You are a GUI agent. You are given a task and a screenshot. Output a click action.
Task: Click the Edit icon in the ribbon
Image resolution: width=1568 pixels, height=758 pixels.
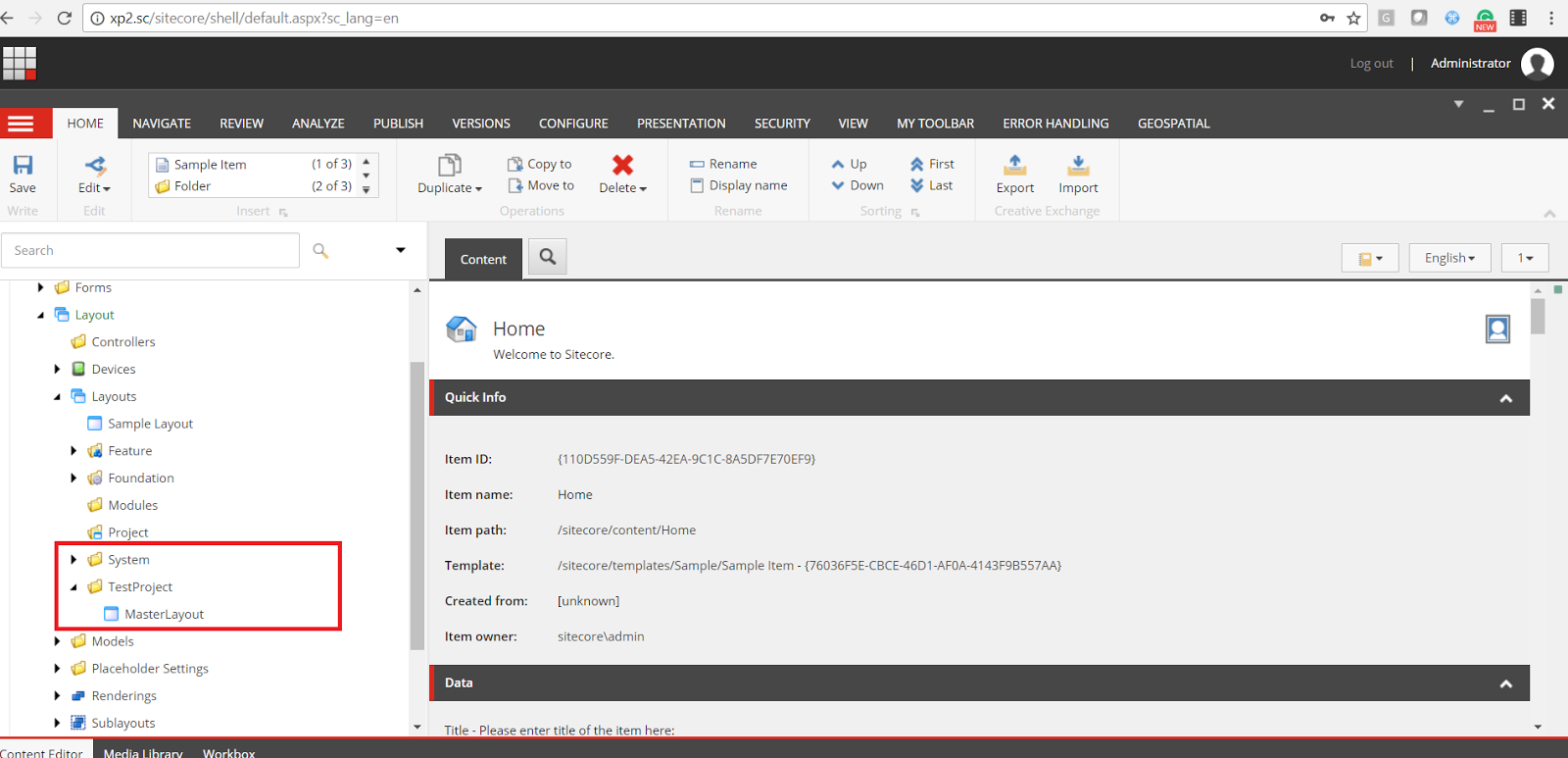[x=95, y=166]
